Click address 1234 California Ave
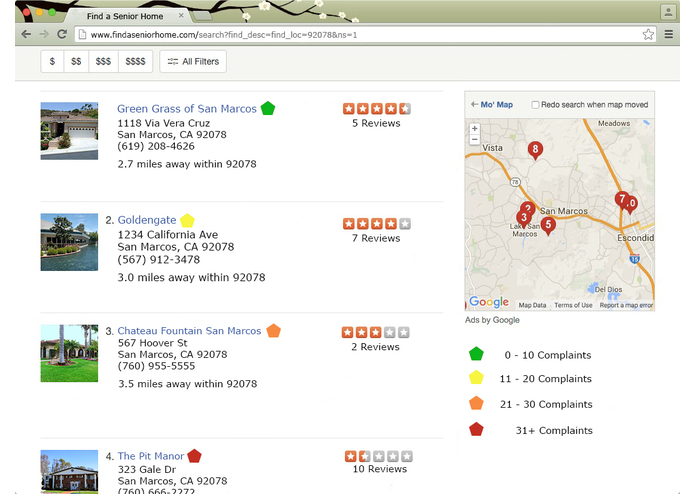695x494 pixels. pos(168,235)
